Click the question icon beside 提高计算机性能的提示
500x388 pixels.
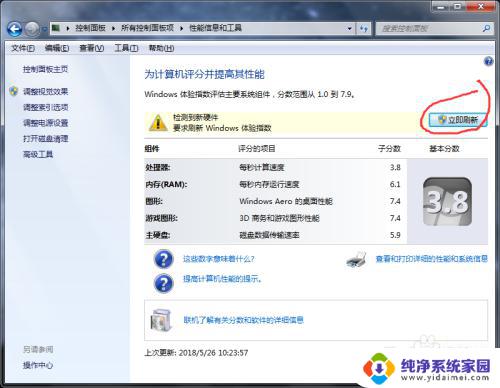point(164,283)
